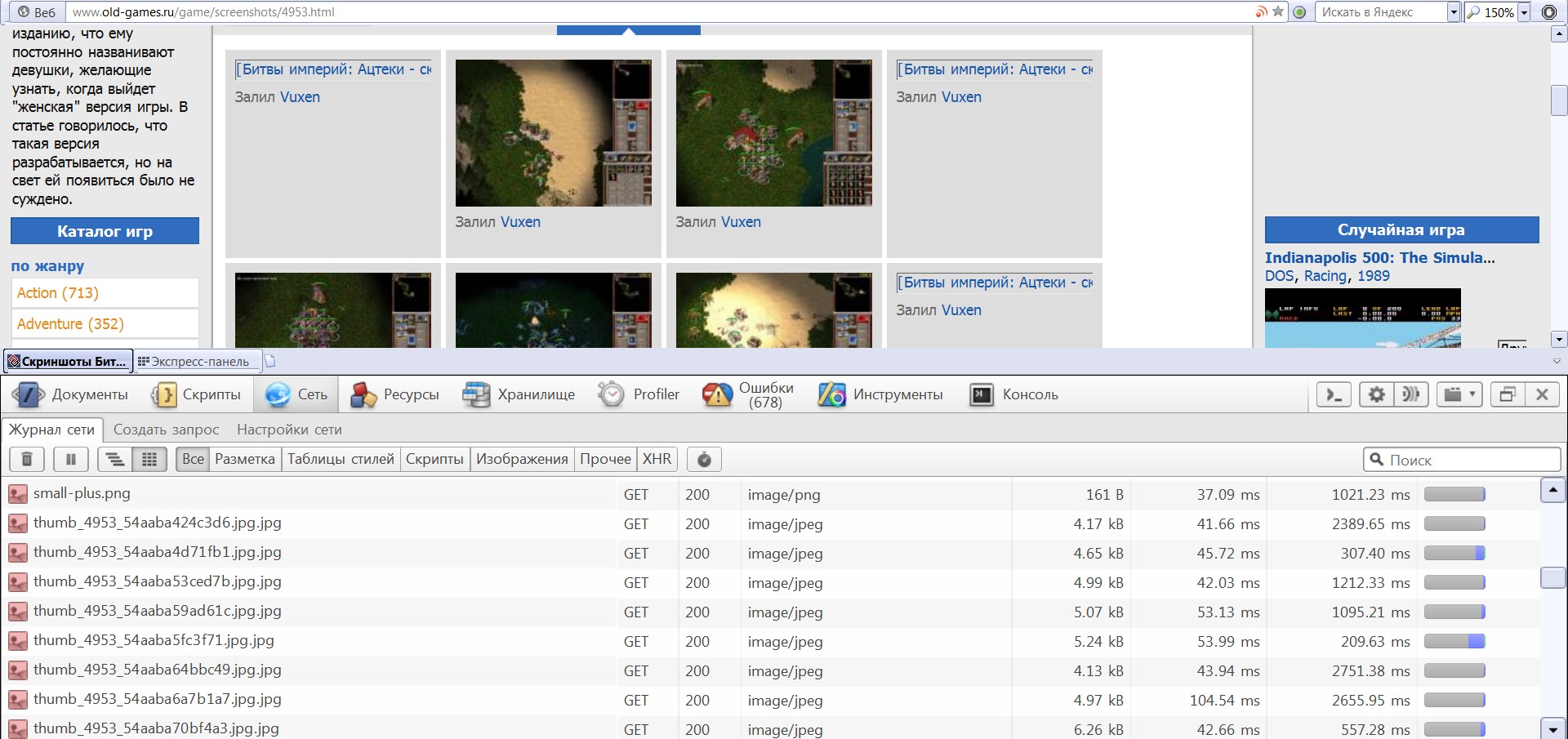The height and width of the screenshot is (739, 1568).
Task: Open remote debug configuration button
Action: click(x=1410, y=395)
